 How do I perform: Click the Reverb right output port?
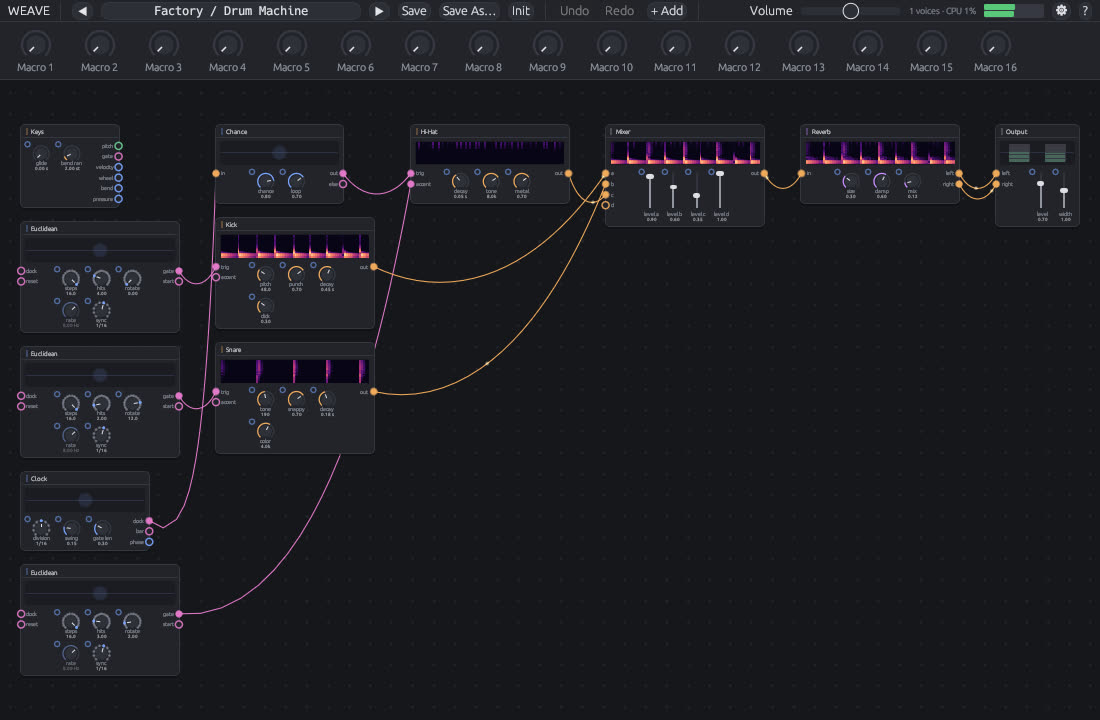pos(959,184)
